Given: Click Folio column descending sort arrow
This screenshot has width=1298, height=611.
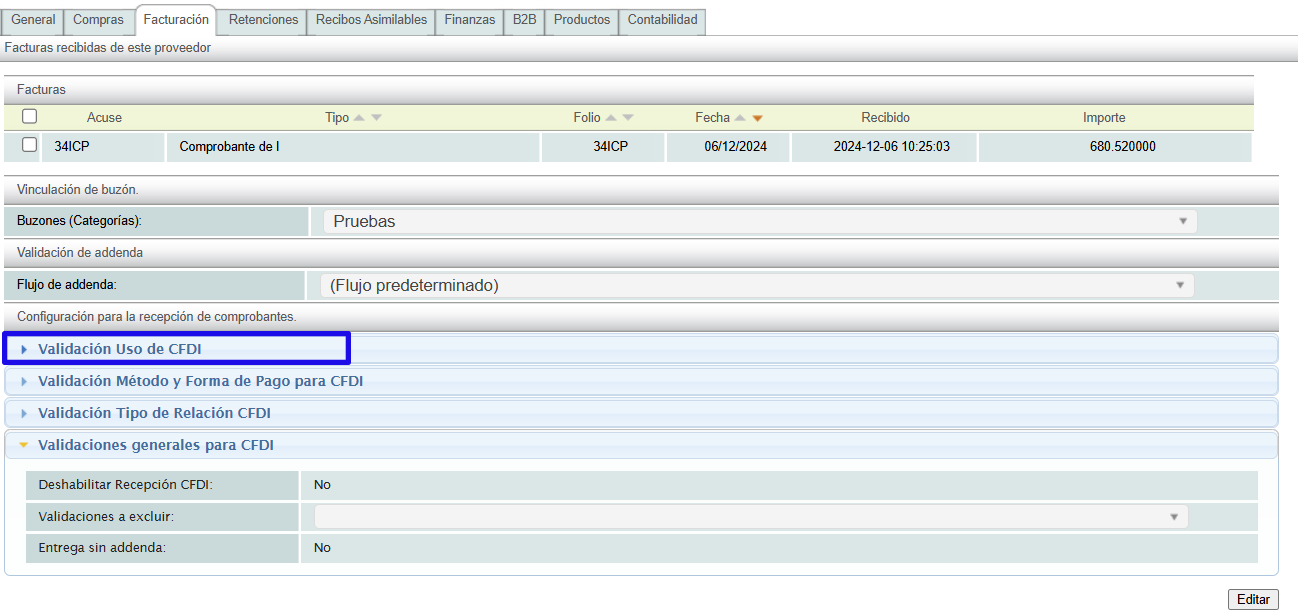Looking at the screenshot, I should (627, 118).
